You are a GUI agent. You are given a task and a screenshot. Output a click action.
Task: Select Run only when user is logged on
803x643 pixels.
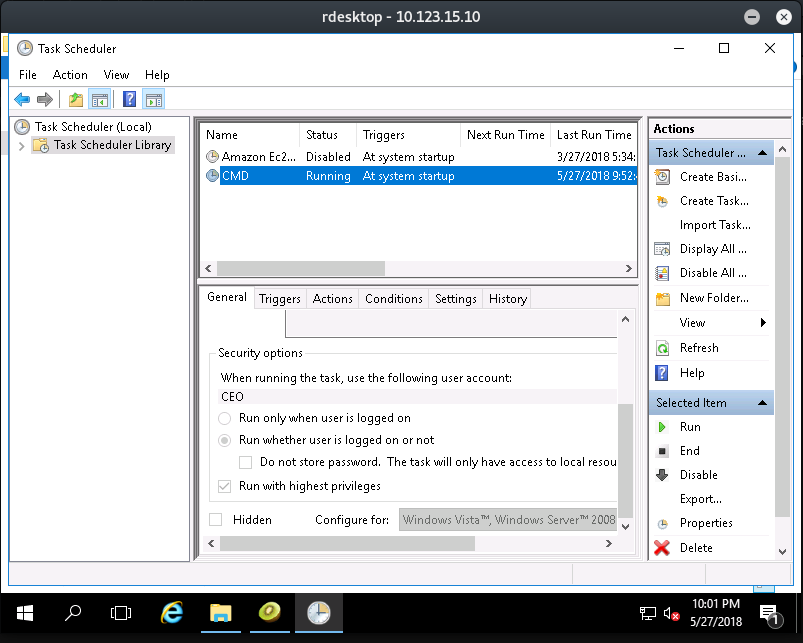click(225, 418)
